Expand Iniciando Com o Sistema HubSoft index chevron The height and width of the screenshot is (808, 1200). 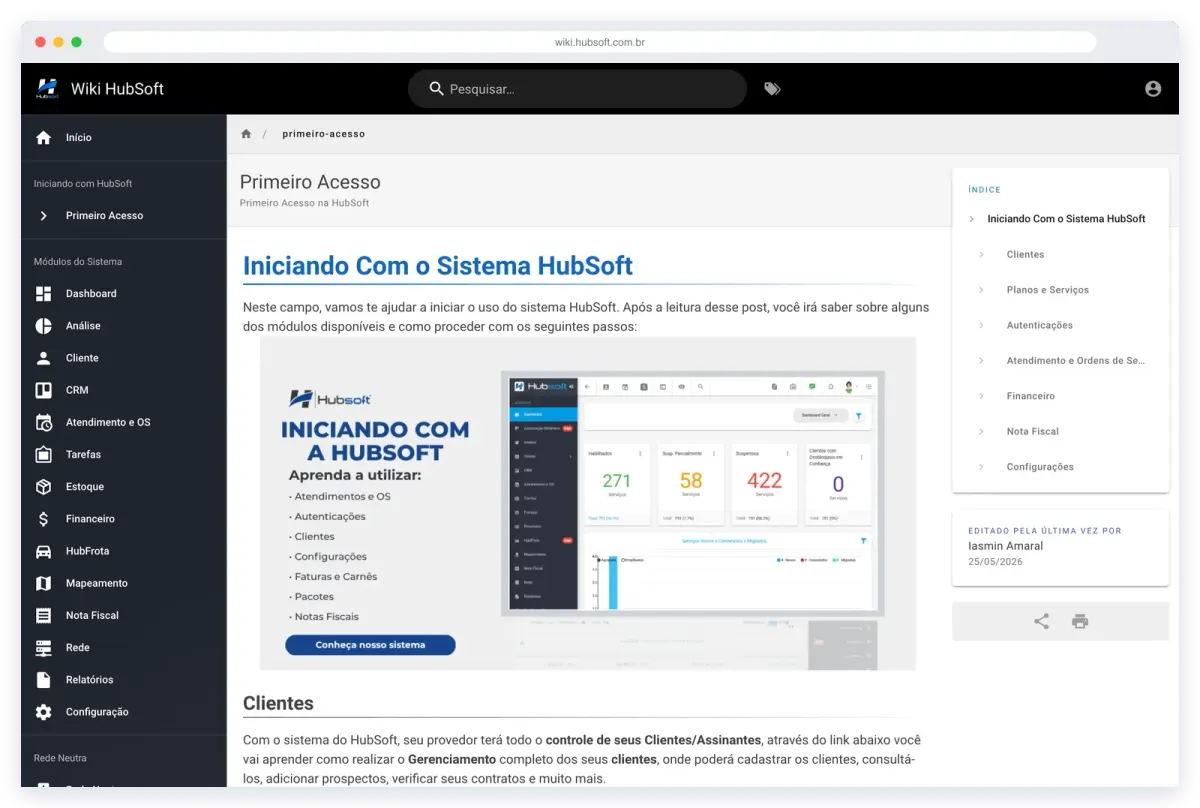coord(971,219)
